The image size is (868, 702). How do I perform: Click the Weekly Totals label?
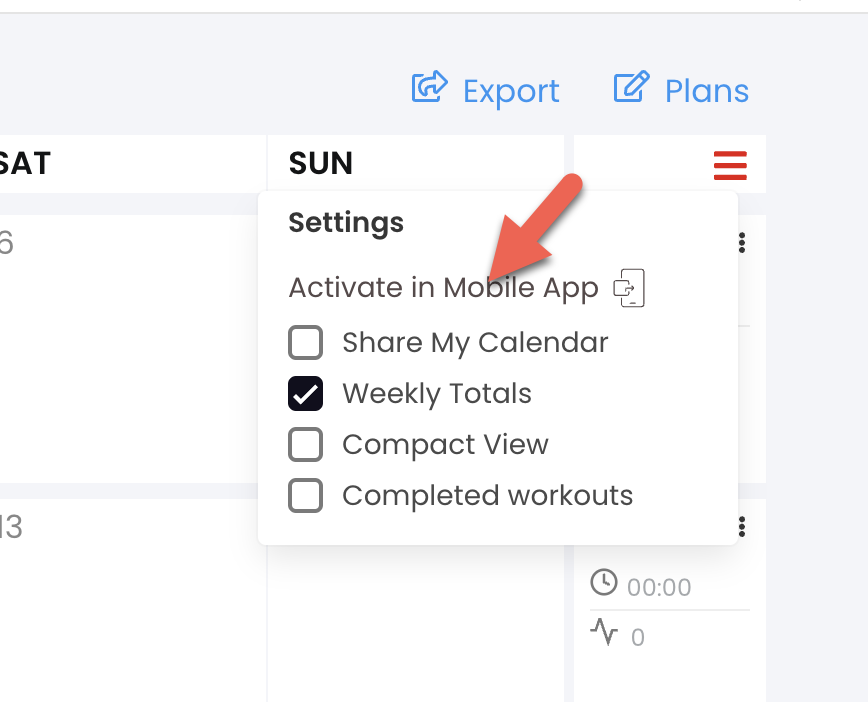[x=437, y=394]
